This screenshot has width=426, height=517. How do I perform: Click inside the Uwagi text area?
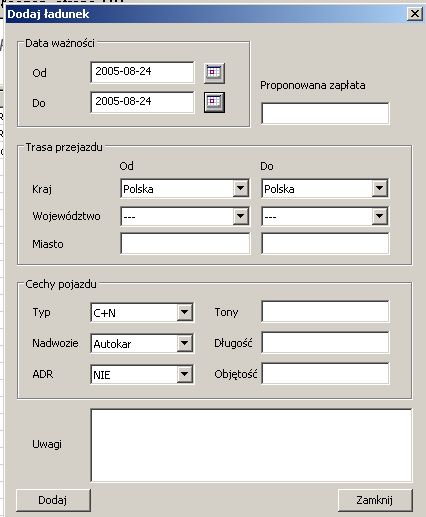[x=251, y=445]
